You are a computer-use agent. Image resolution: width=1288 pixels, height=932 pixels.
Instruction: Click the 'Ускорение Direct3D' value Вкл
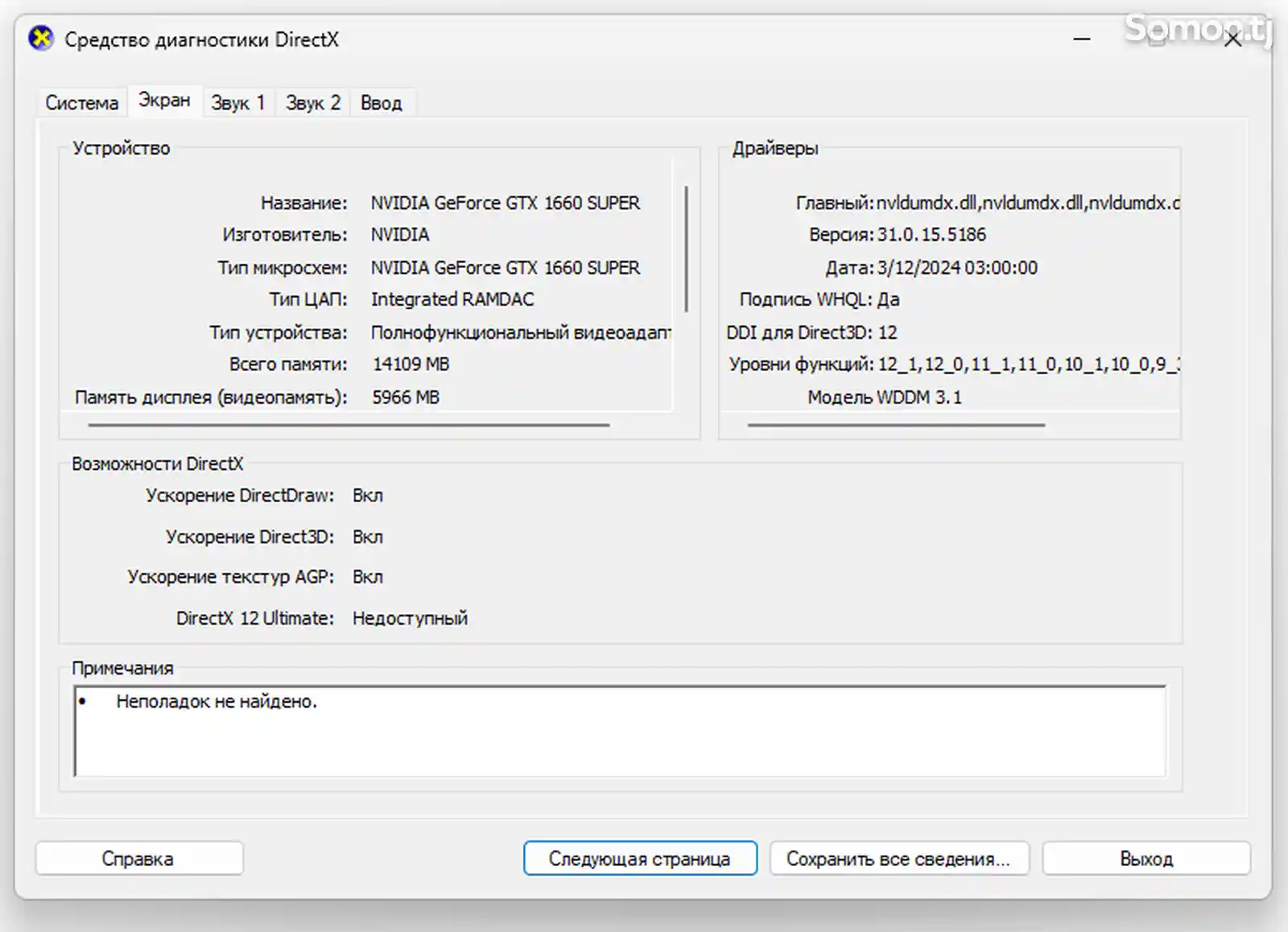(x=368, y=537)
